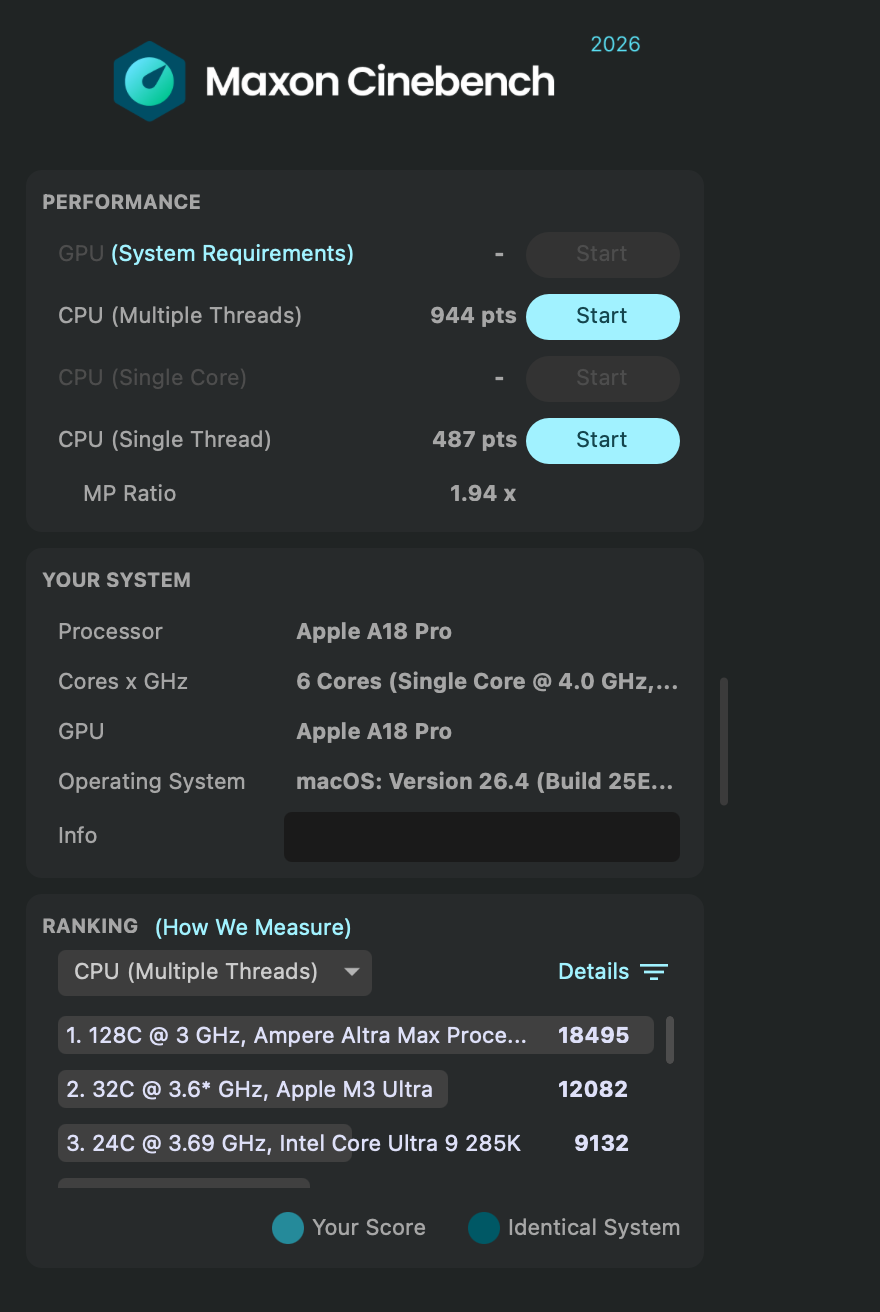The image size is (880, 1312).
Task: Start the CPU Multiple Threads benchmark
Action: [x=602, y=316]
